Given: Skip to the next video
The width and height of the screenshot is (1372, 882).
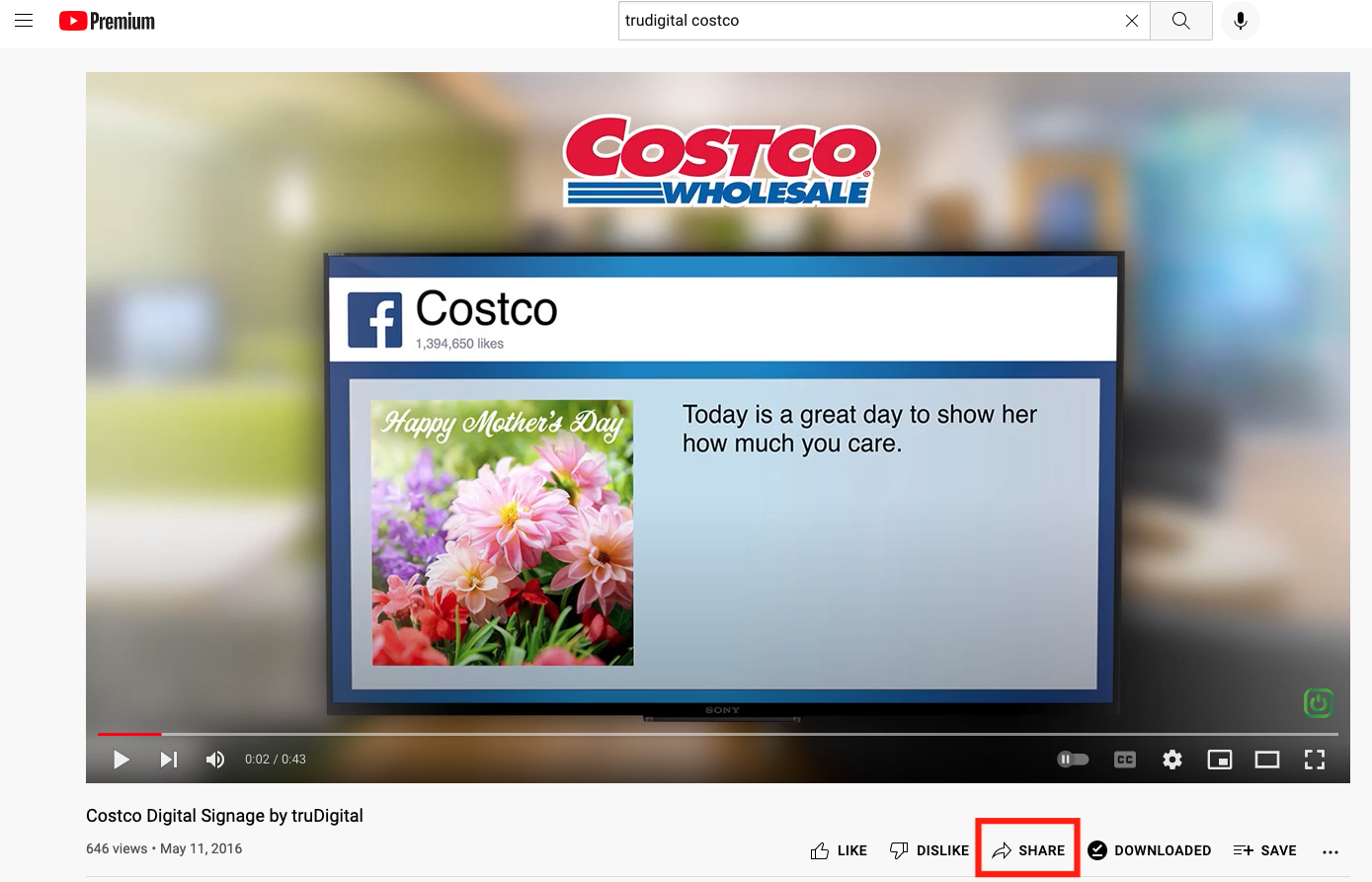Looking at the screenshot, I should [x=169, y=760].
